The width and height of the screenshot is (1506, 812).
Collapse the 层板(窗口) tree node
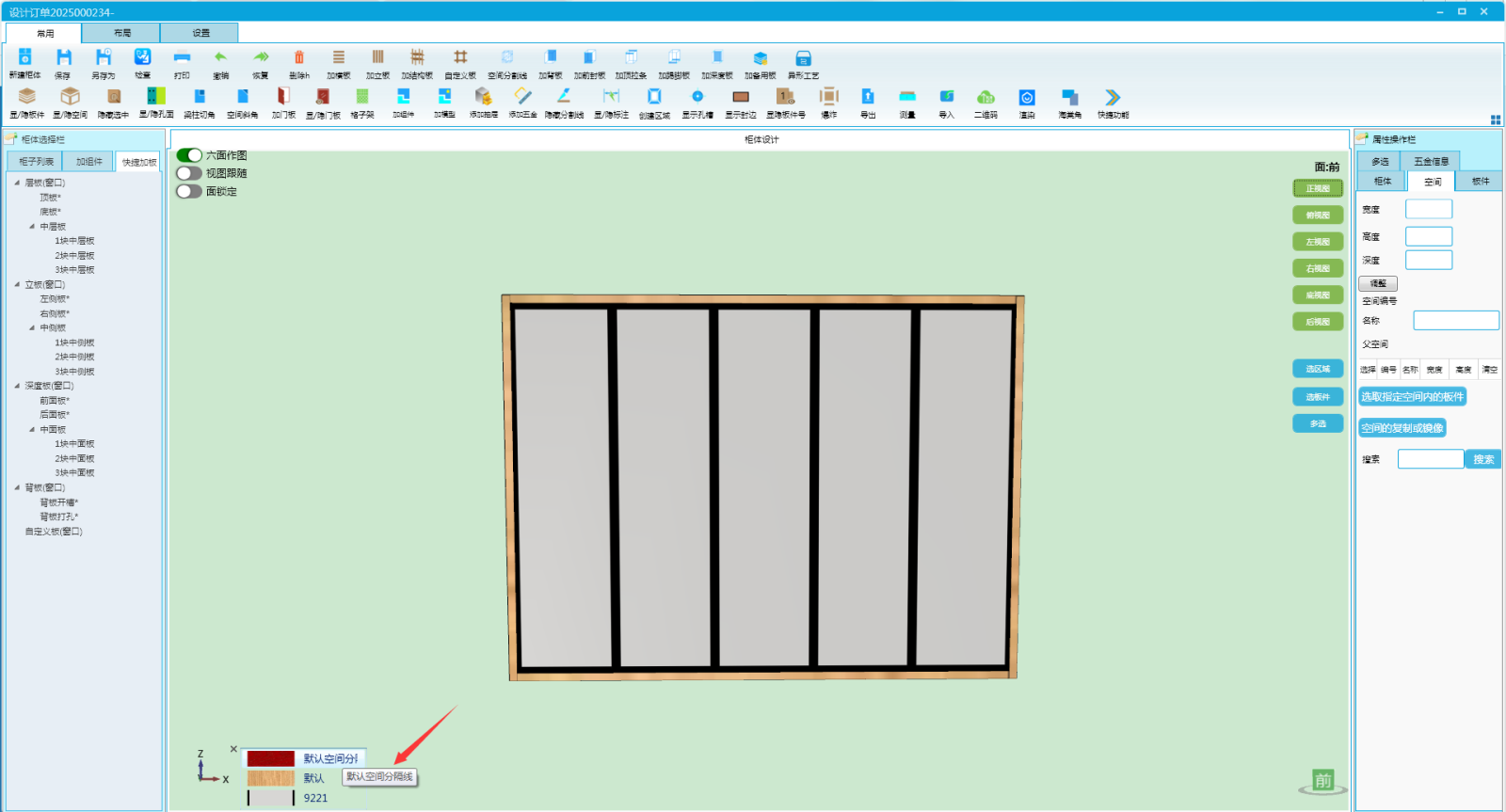tap(17, 183)
